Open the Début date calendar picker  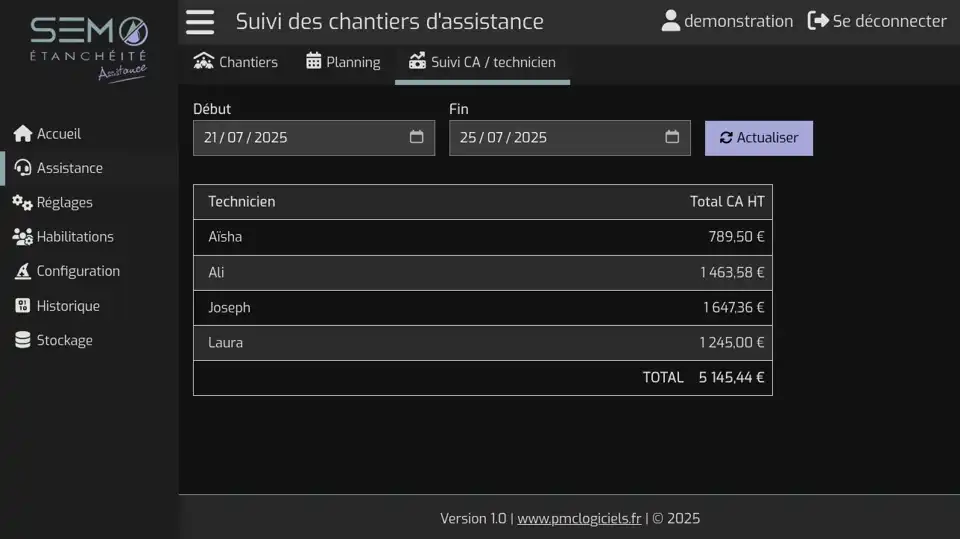417,137
